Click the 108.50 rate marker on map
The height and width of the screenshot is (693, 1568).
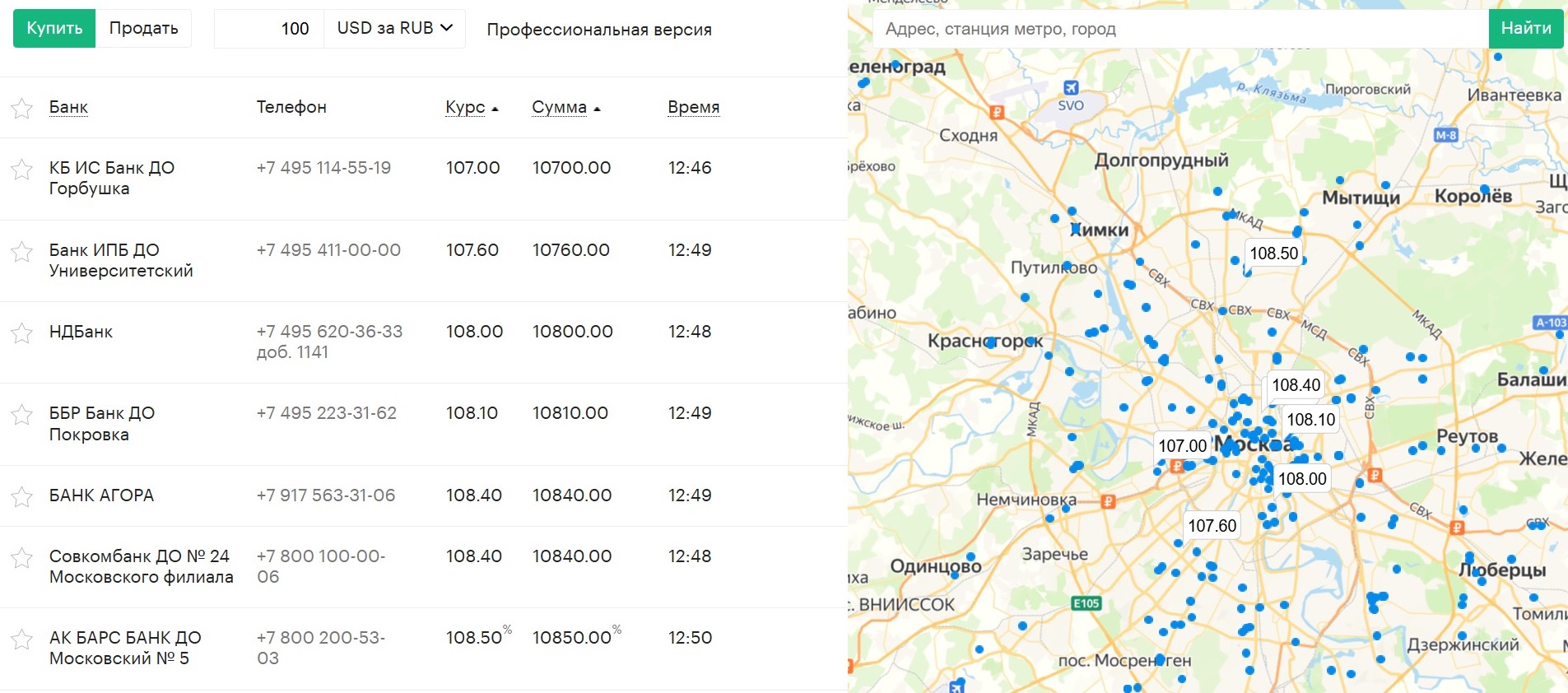click(1273, 253)
